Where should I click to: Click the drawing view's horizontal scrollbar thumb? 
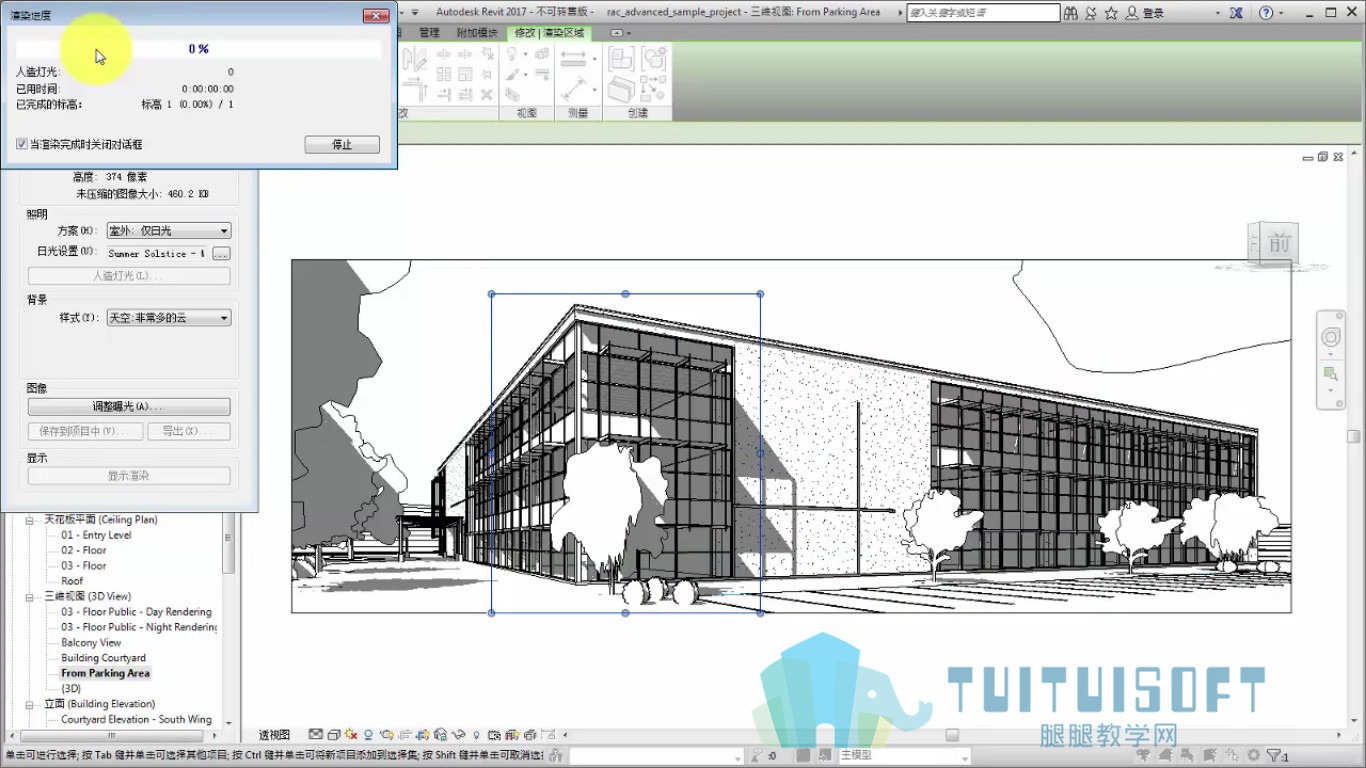(952, 734)
